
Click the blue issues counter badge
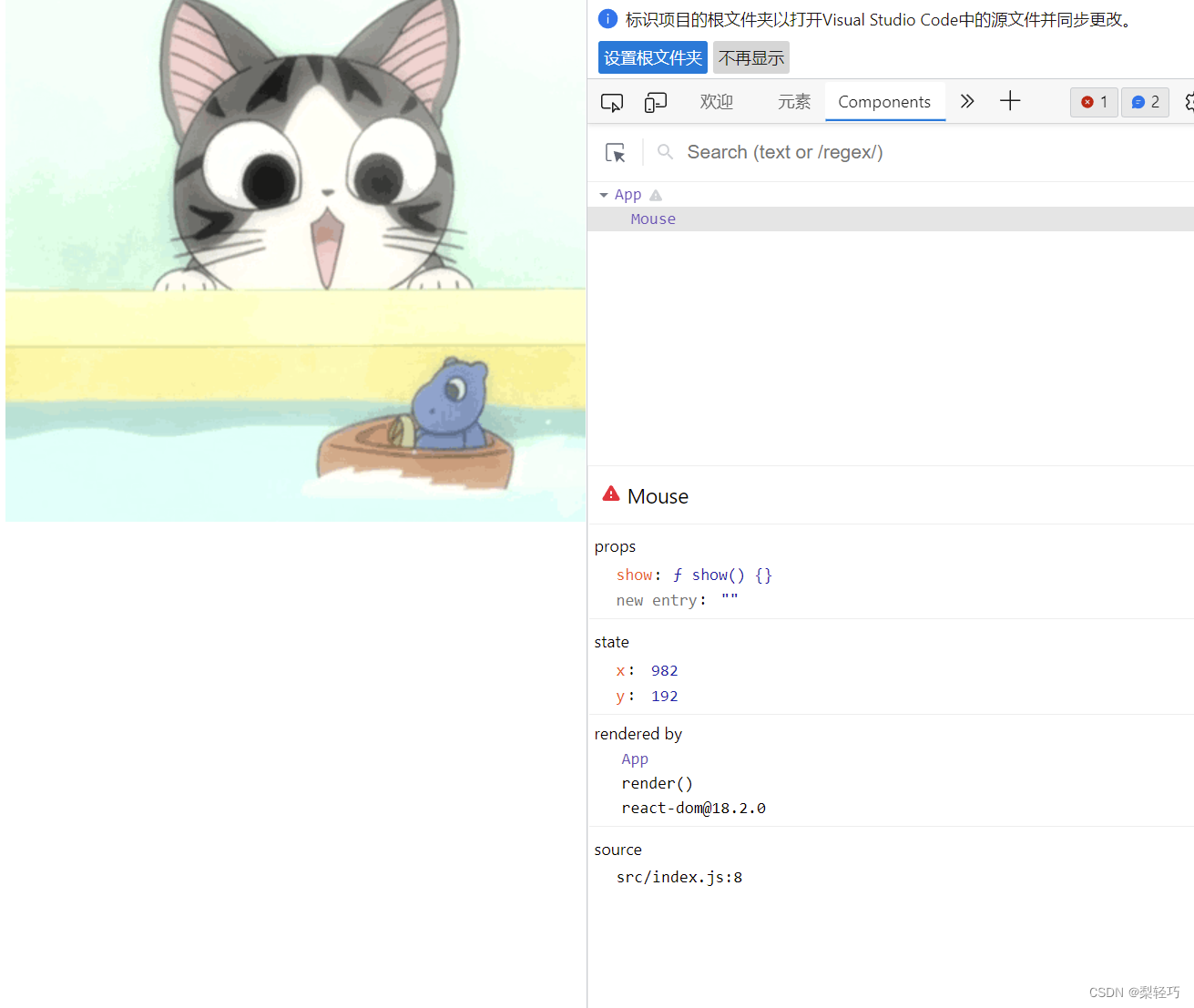coord(1145,102)
